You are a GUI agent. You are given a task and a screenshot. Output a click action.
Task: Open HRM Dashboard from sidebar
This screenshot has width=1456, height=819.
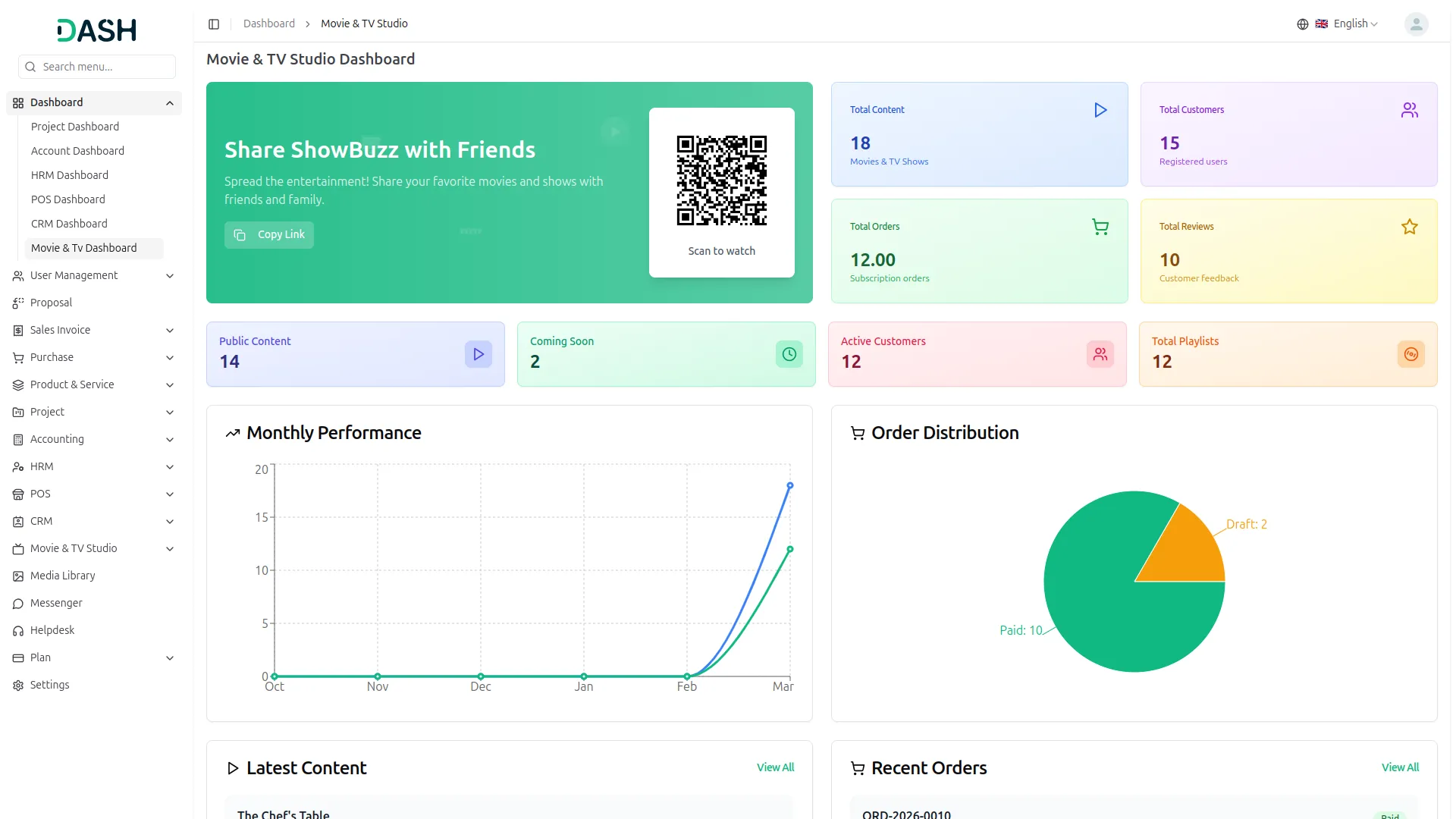[70, 175]
